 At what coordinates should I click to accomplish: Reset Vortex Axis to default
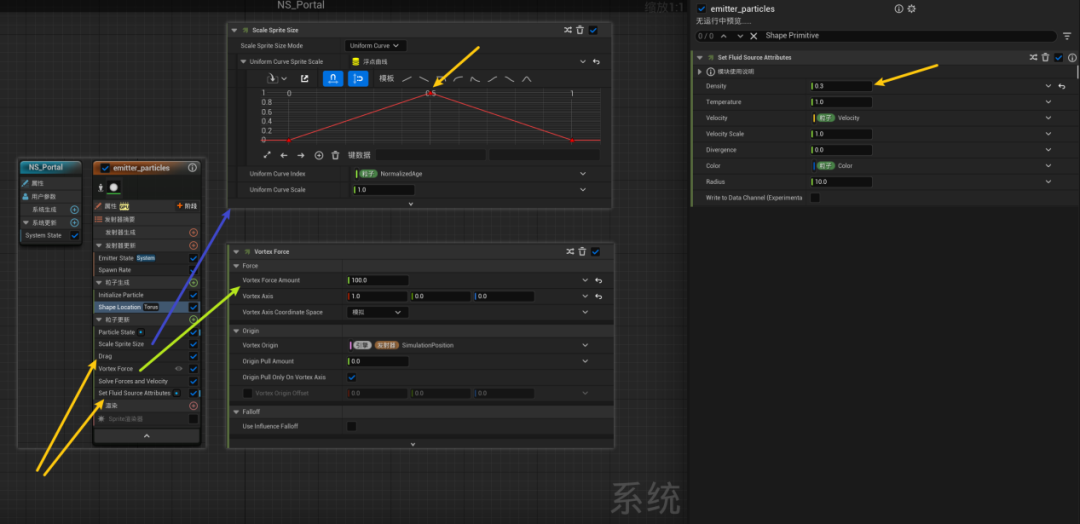(599, 297)
